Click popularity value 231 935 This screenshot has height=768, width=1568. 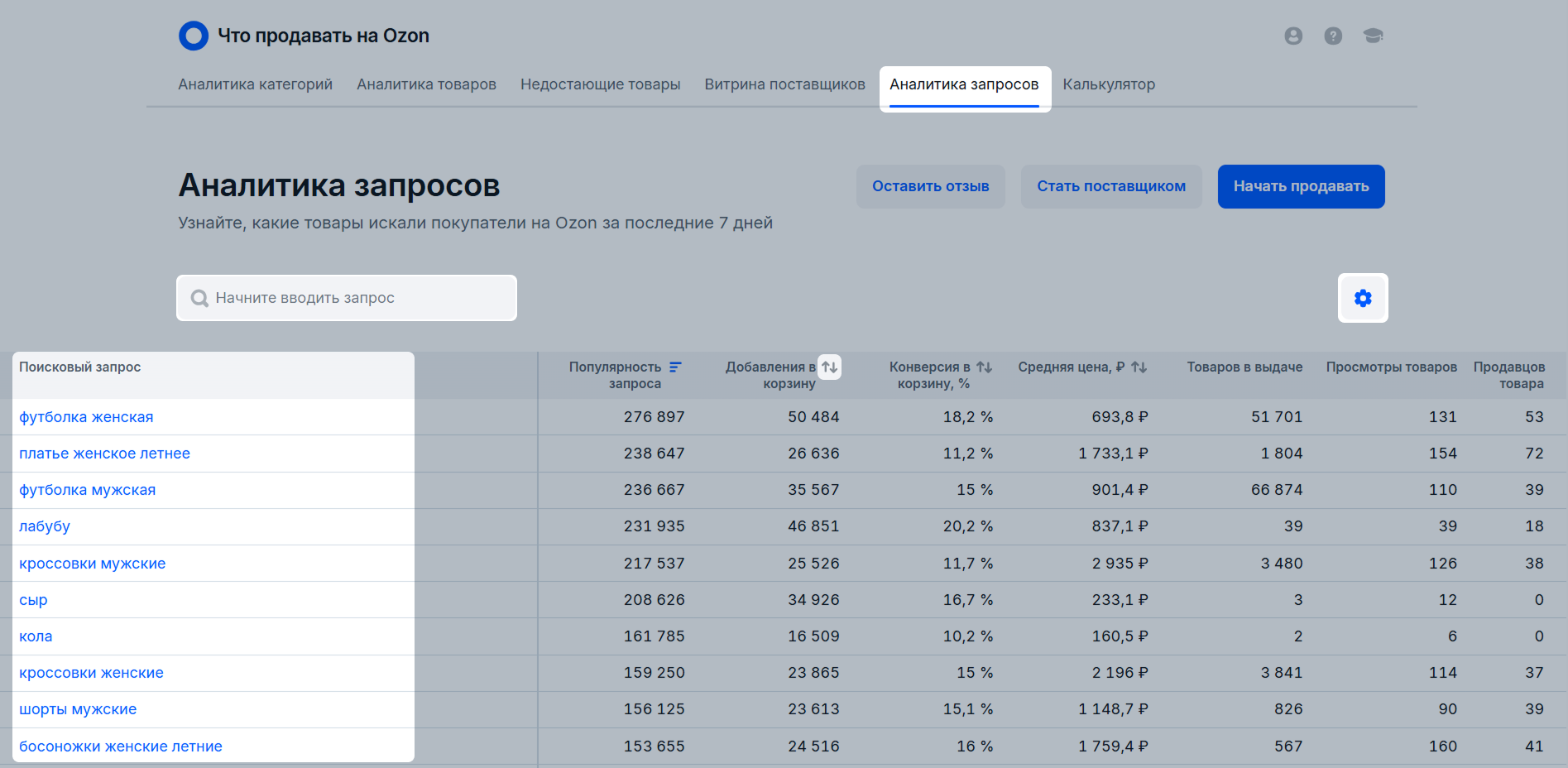click(654, 526)
